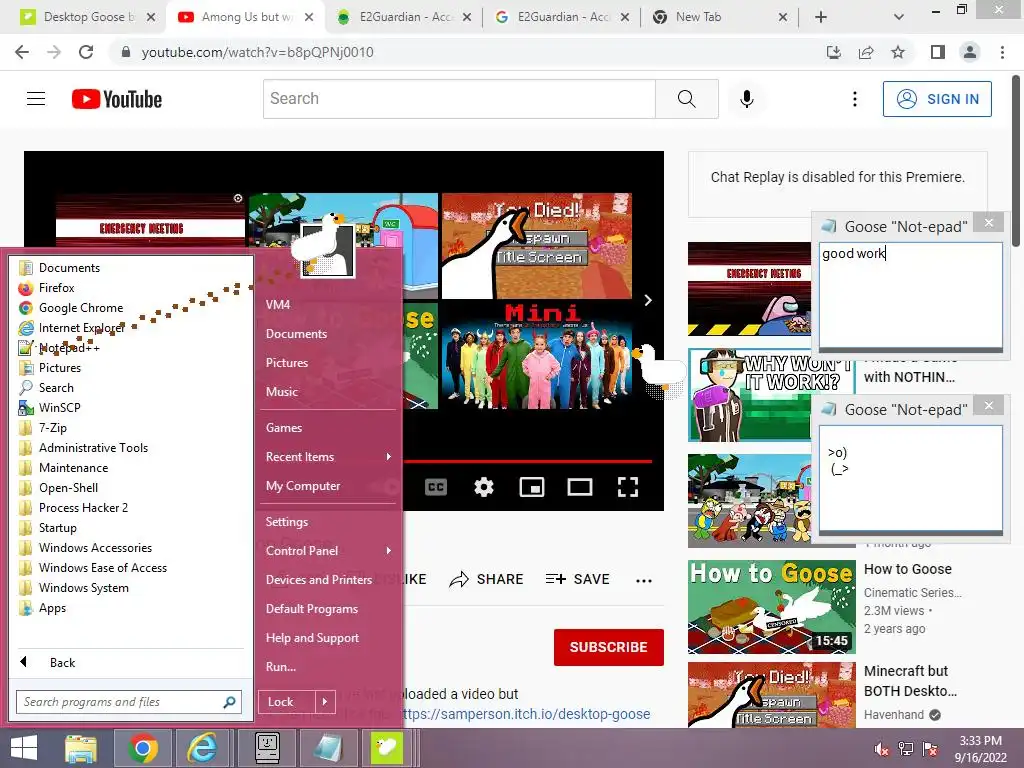Open Help and Support entry
Image resolution: width=1024 pixels, height=768 pixels.
pos(312,638)
